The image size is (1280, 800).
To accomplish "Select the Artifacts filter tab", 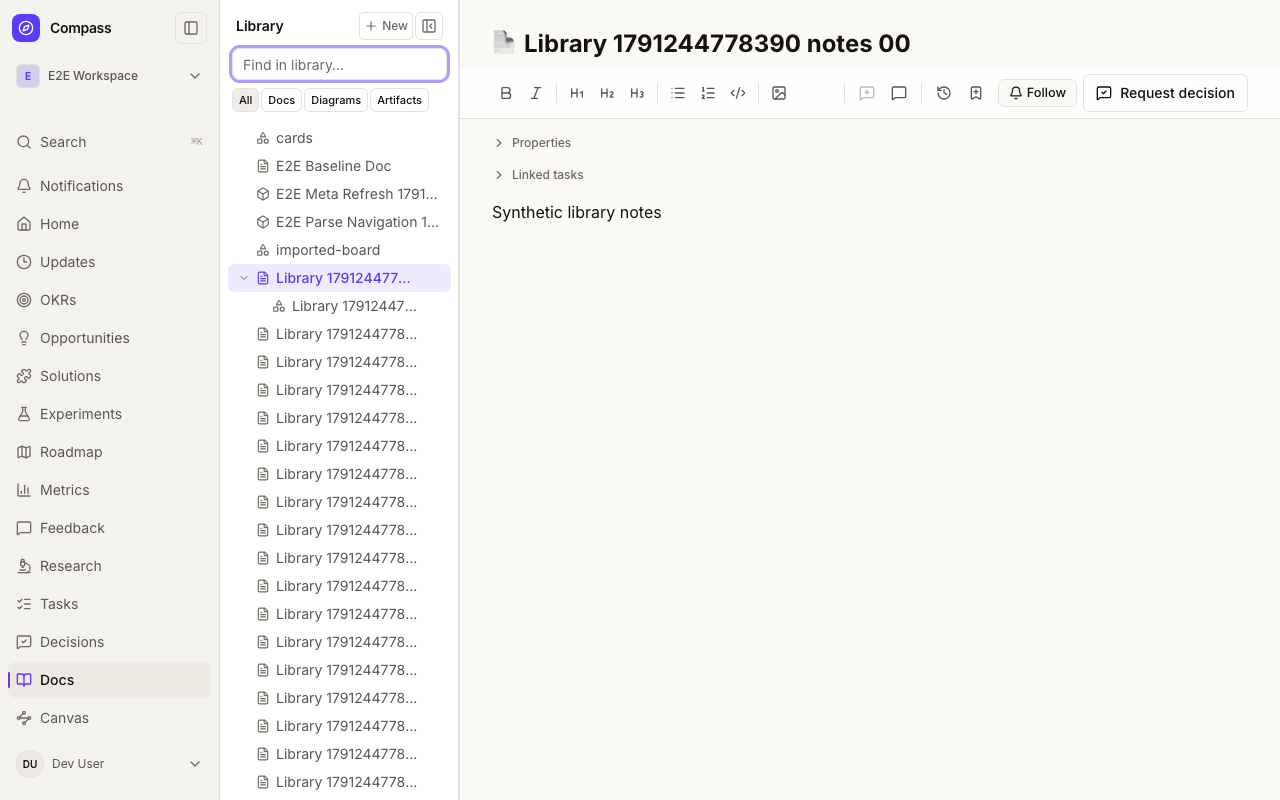I will 399,100.
